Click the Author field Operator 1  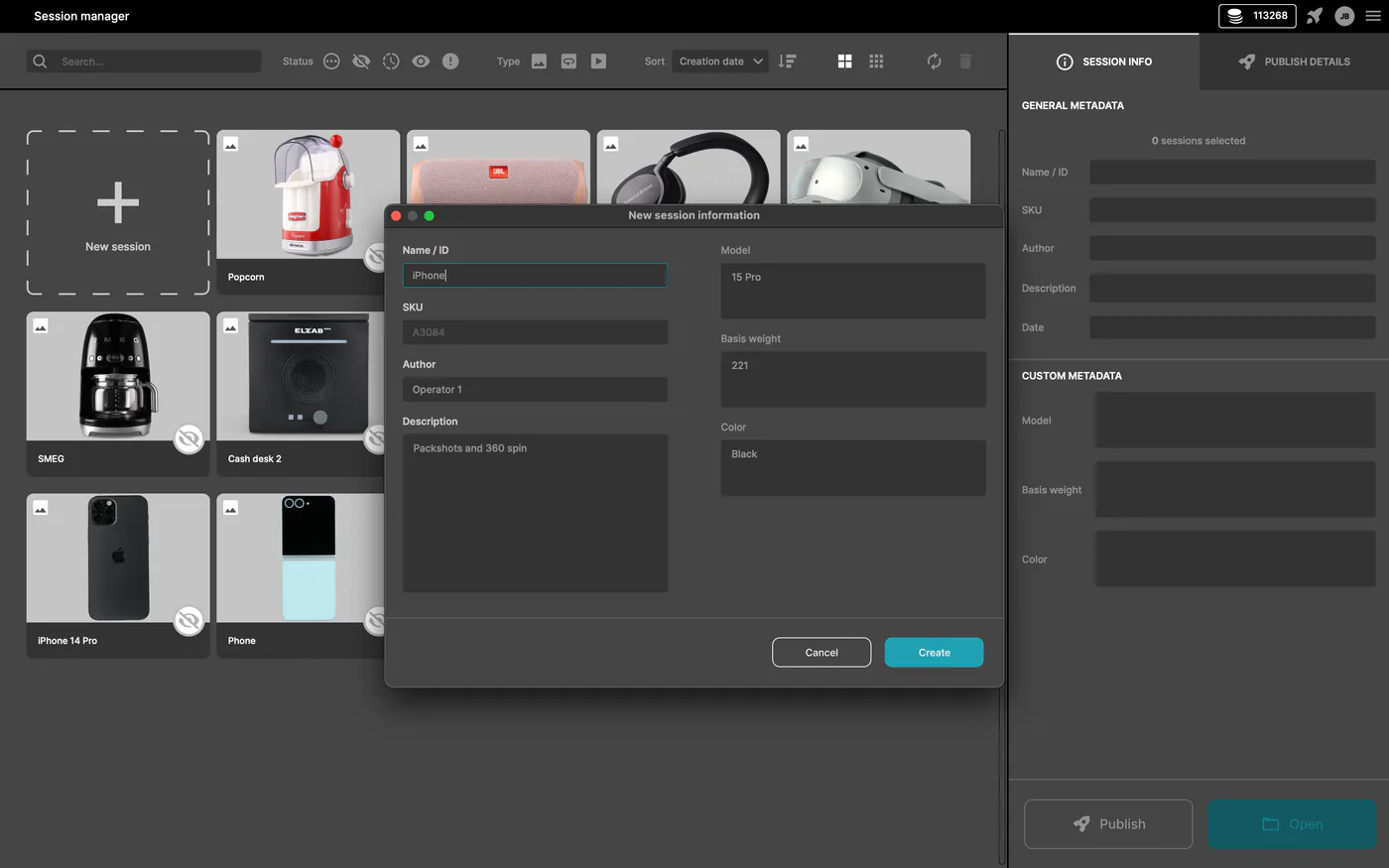click(535, 390)
